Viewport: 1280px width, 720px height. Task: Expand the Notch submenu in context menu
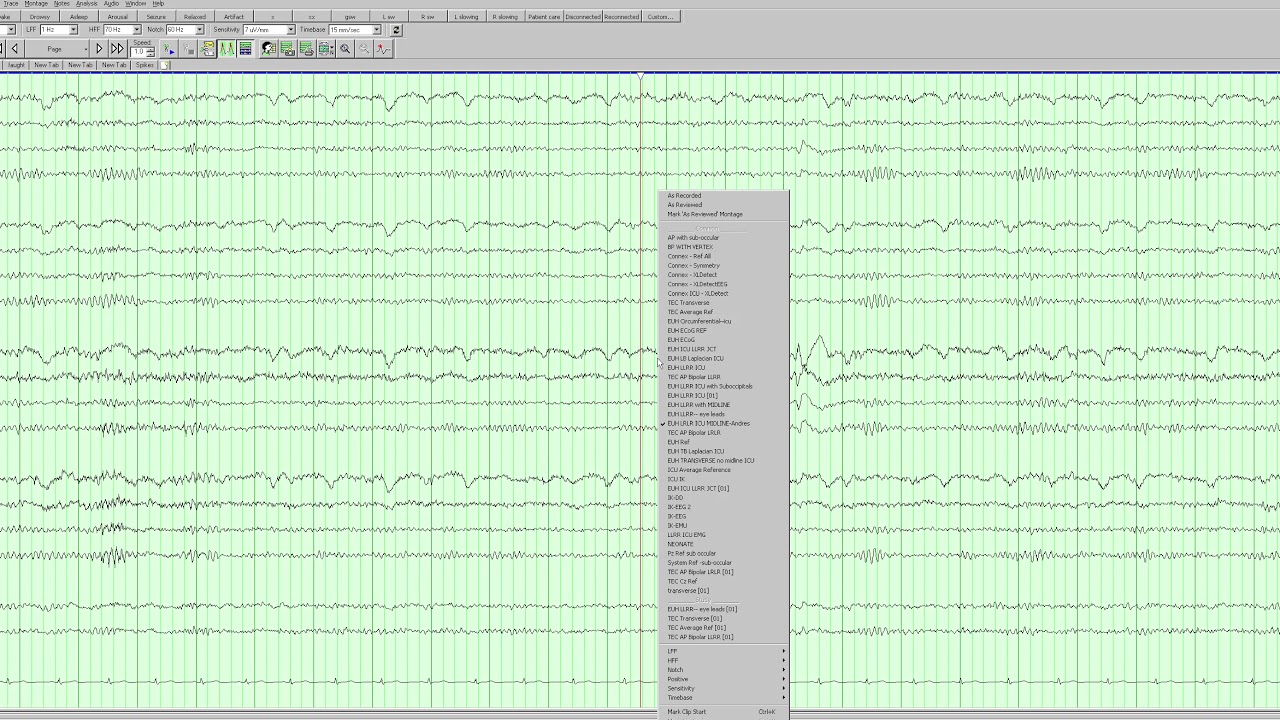click(x=726, y=670)
